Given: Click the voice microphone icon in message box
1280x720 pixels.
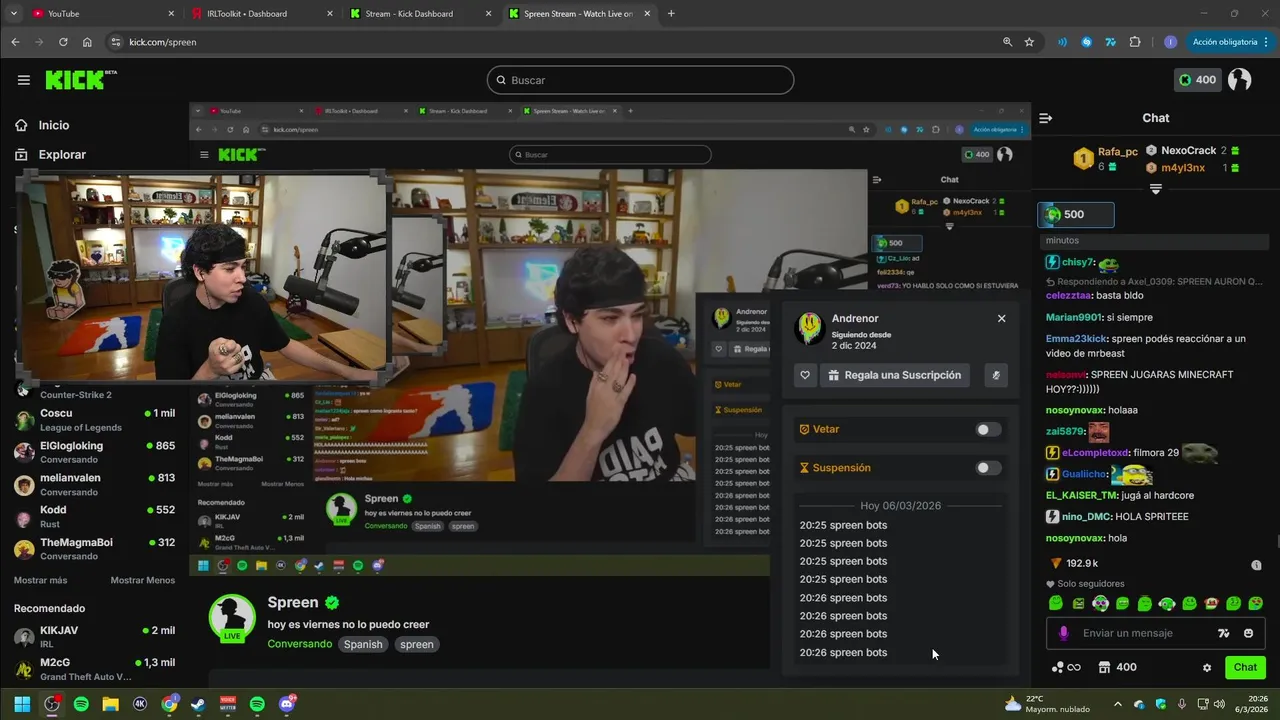Looking at the screenshot, I should [1063, 633].
